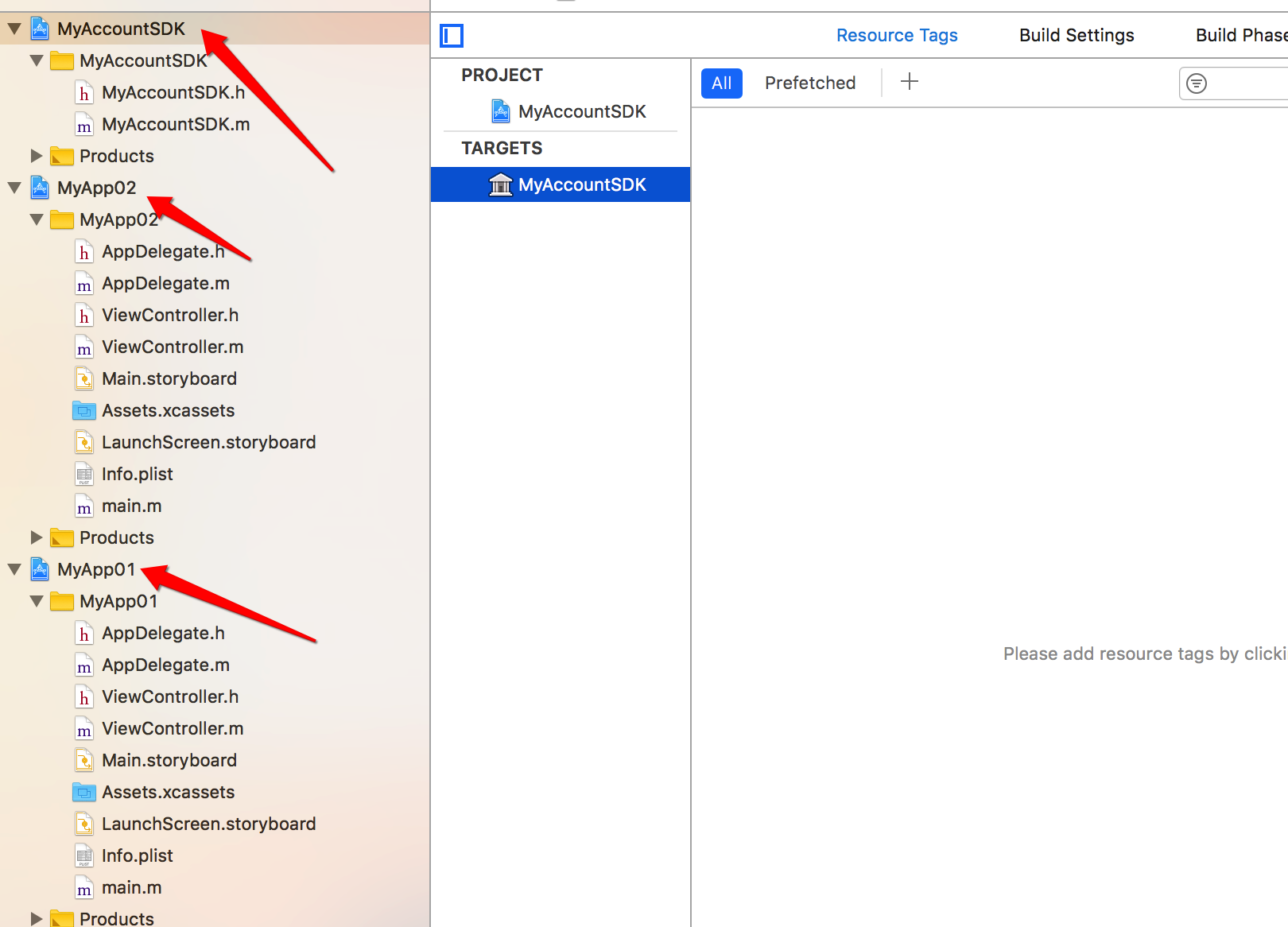The image size is (1288, 927).
Task: Click LaunchScreen.storyboard icon under MyApp02
Action: coord(84,443)
